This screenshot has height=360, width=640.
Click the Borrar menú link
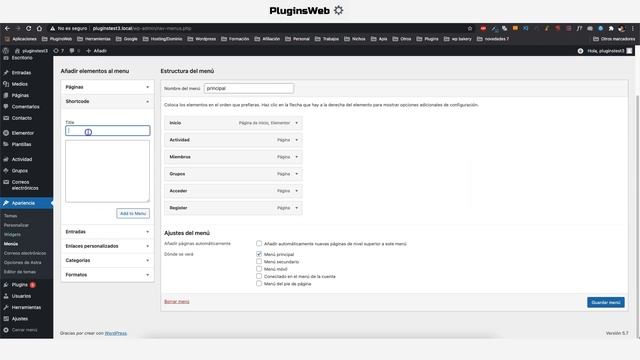(x=177, y=302)
